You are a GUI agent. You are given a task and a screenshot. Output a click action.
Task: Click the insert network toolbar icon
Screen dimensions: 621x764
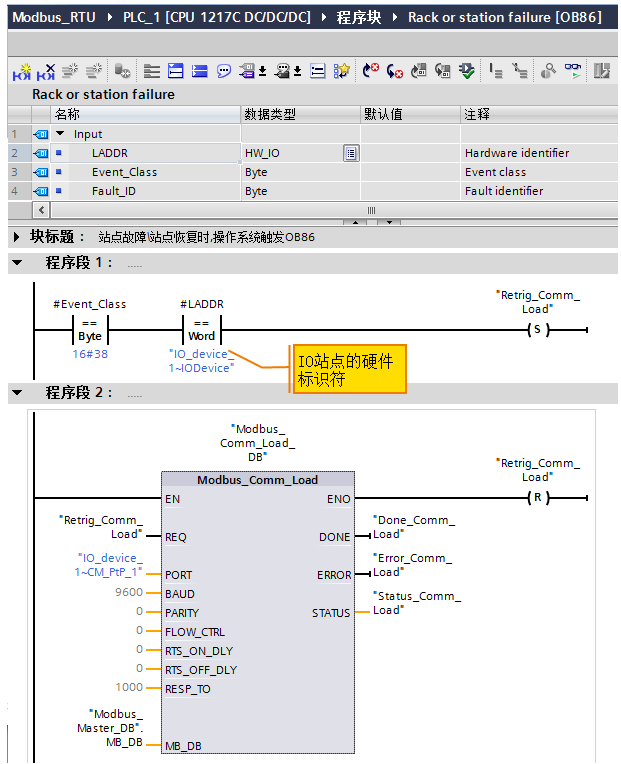(21, 71)
